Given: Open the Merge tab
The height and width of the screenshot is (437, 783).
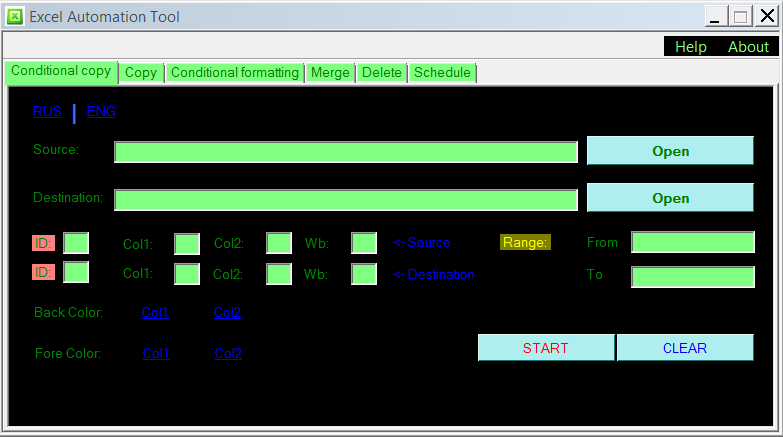Looking at the screenshot, I should point(330,73).
